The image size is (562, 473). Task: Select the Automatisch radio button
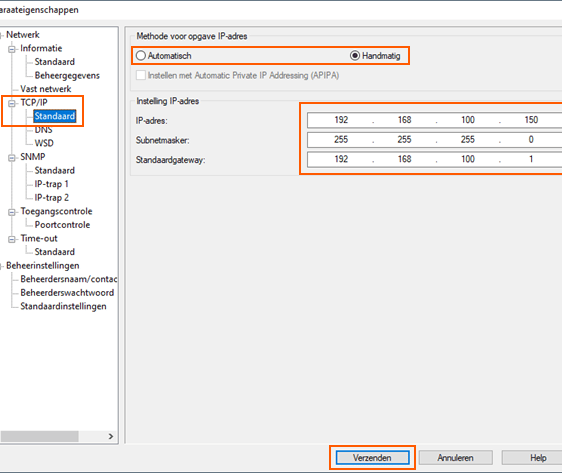141,56
